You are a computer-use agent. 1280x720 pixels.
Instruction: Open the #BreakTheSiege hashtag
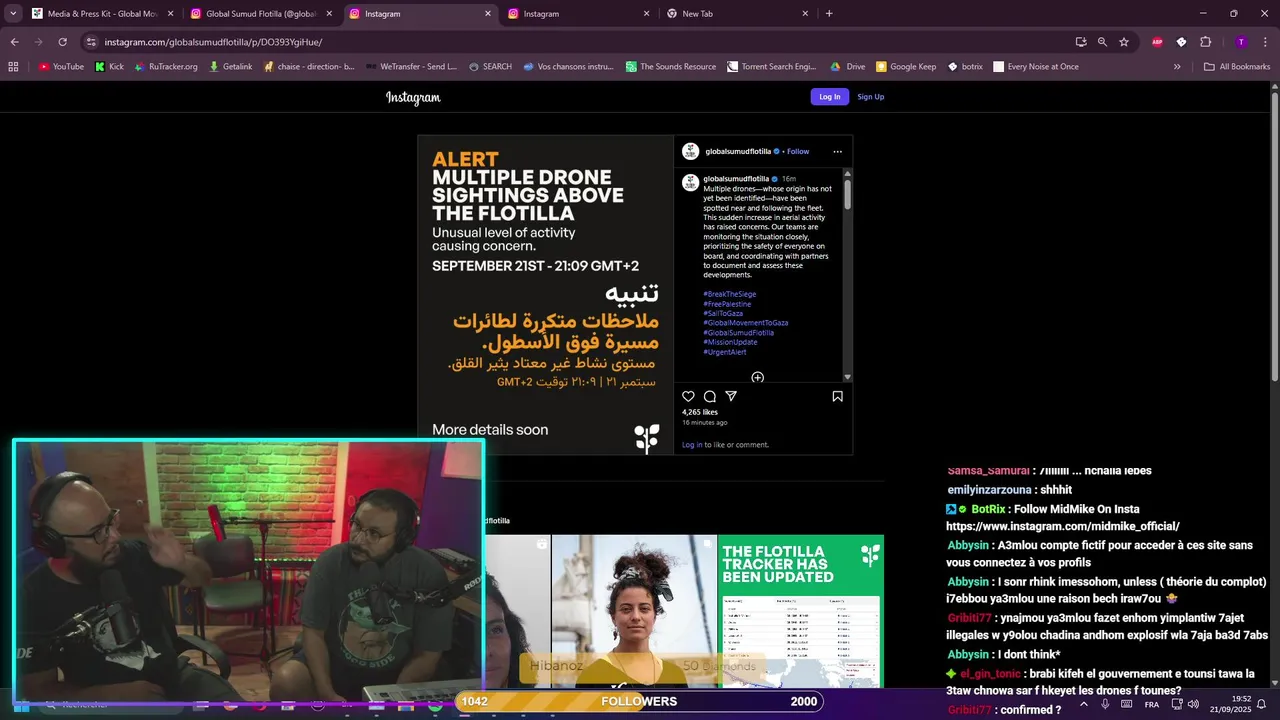coord(729,294)
